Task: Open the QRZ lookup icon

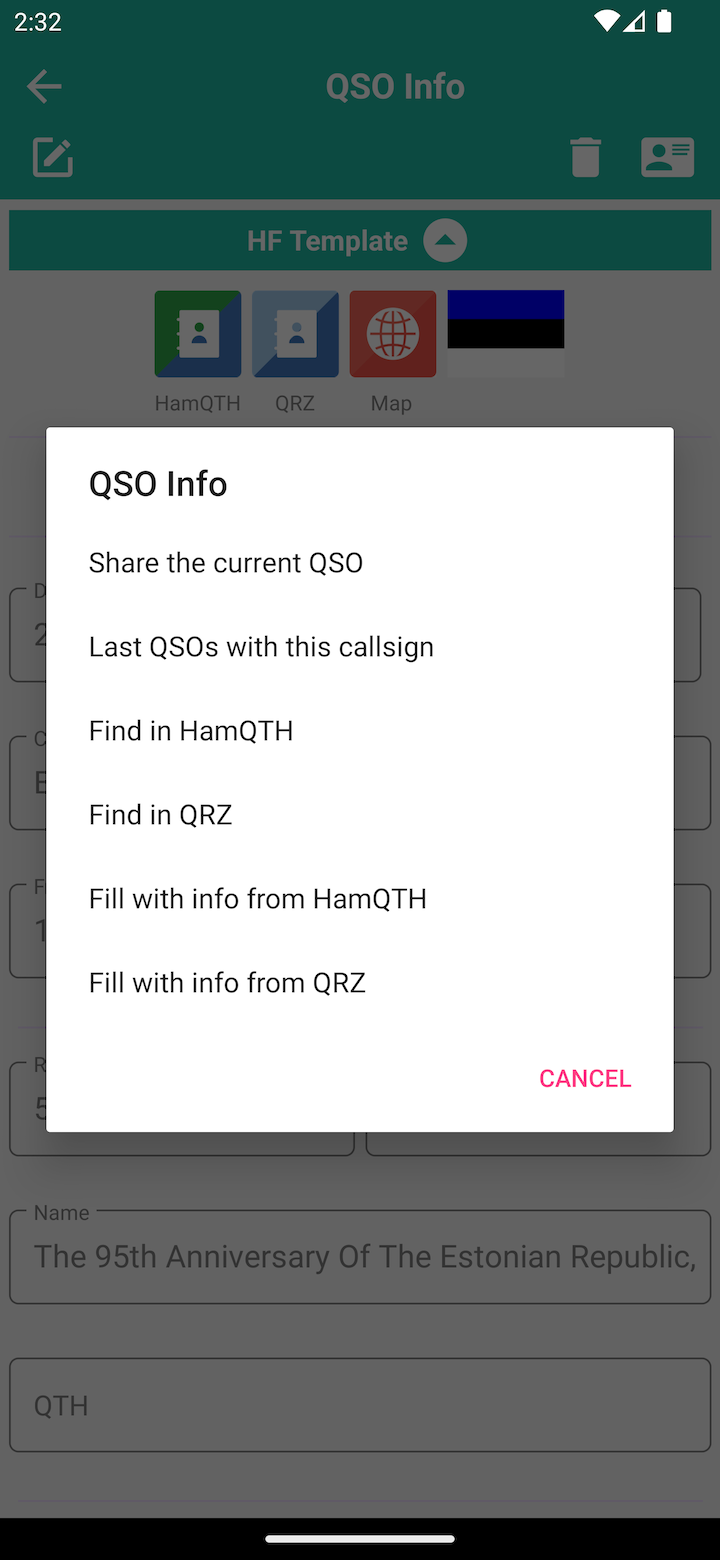Action: coord(295,334)
